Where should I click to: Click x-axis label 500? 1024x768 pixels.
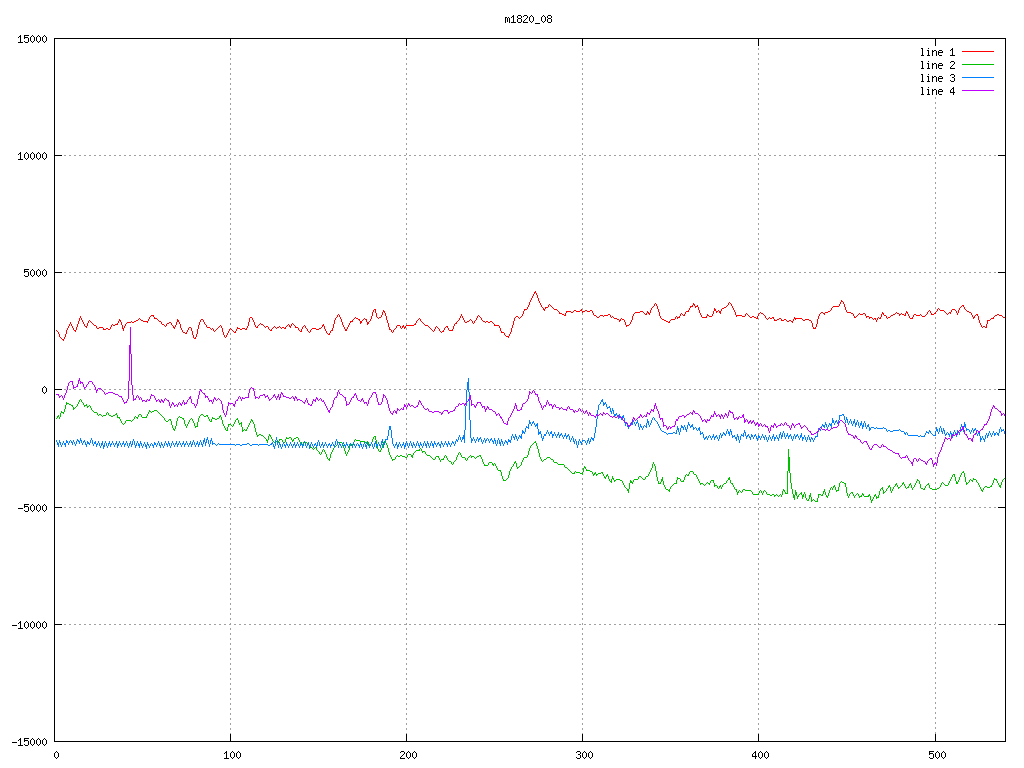(937, 756)
